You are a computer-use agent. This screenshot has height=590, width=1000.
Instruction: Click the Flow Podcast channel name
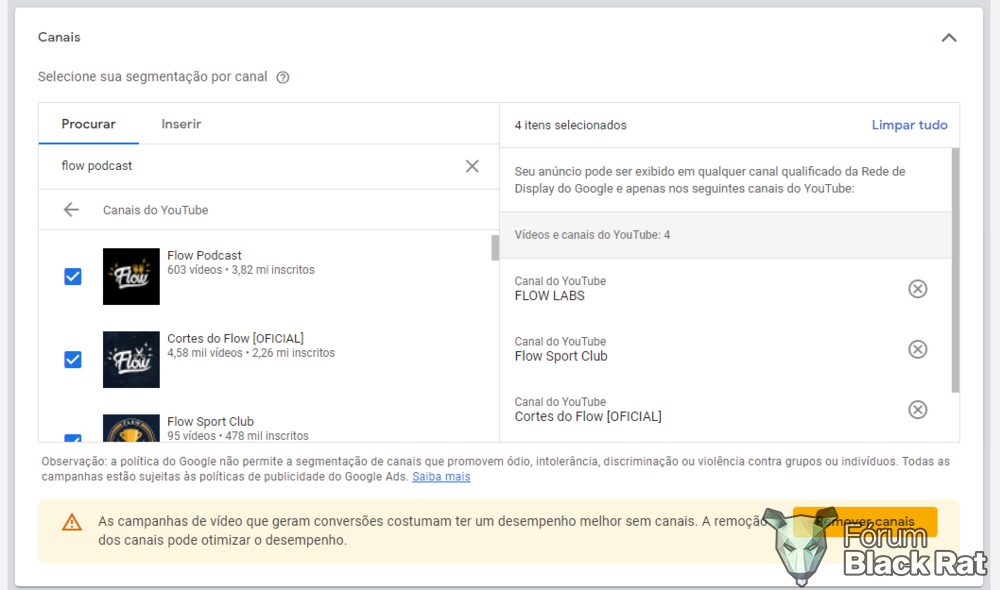tap(204, 255)
